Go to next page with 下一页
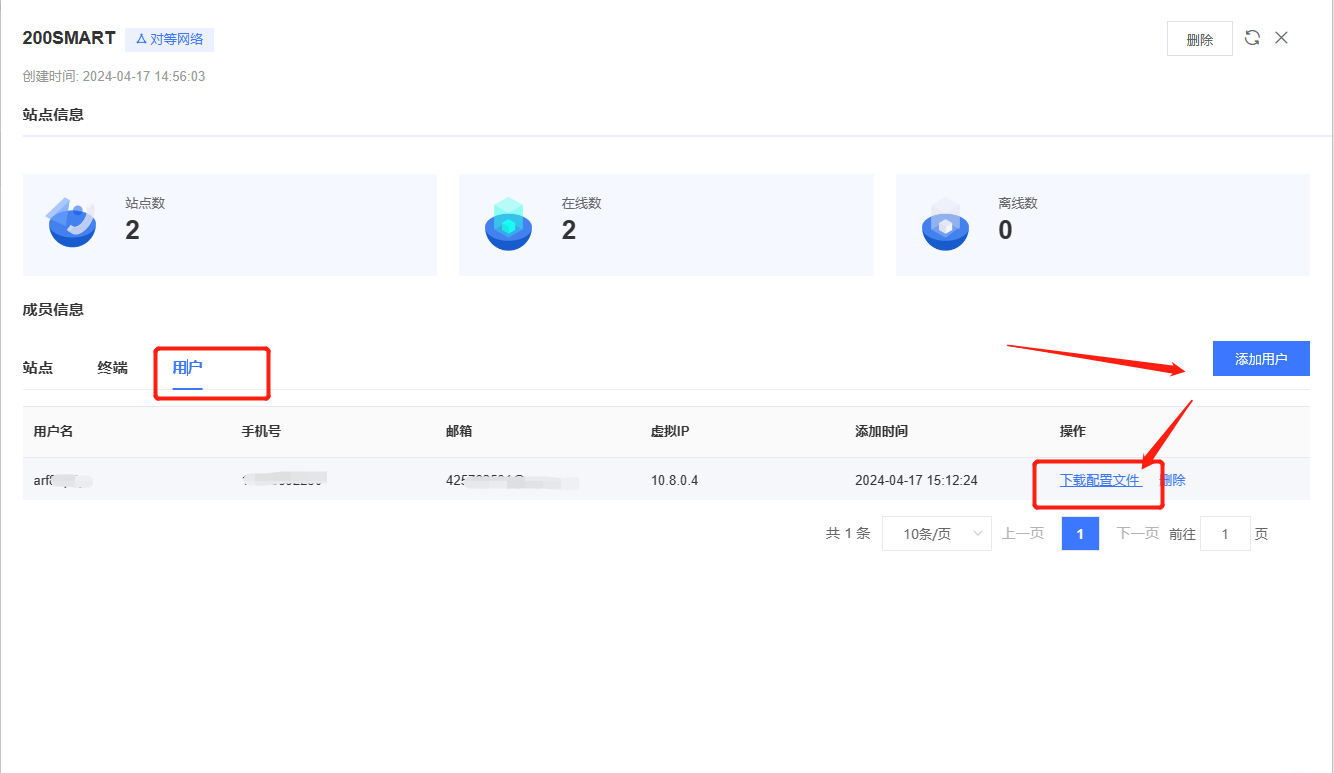This screenshot has height=773, width=1334. point(1137,534)
